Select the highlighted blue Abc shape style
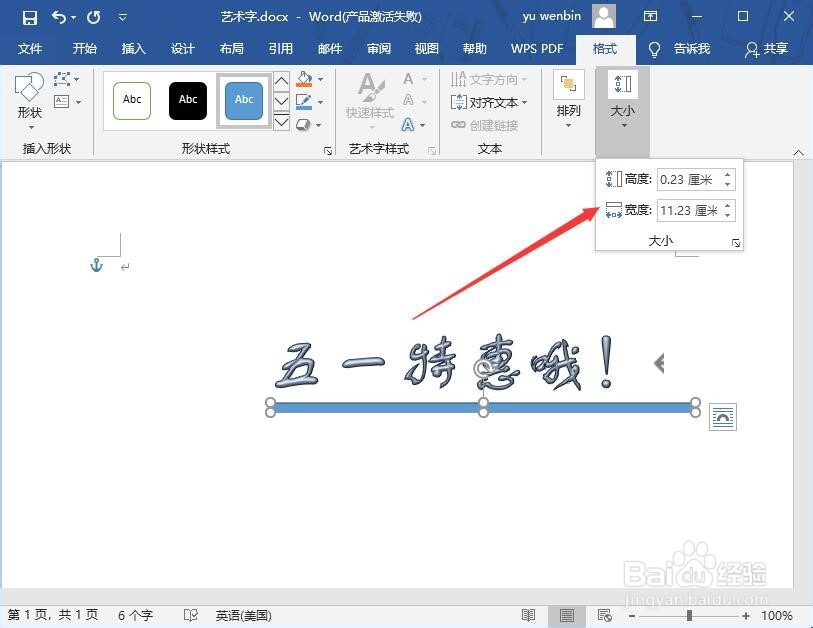The image size is (813, 628). point(243,100)
